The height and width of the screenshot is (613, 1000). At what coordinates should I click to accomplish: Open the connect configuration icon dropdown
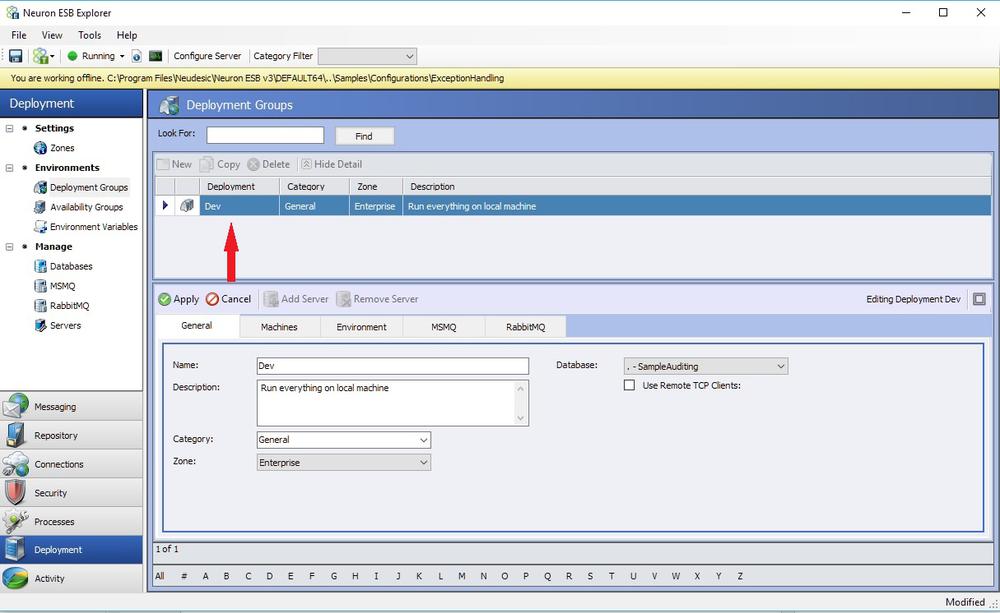(x=43, y=56)
